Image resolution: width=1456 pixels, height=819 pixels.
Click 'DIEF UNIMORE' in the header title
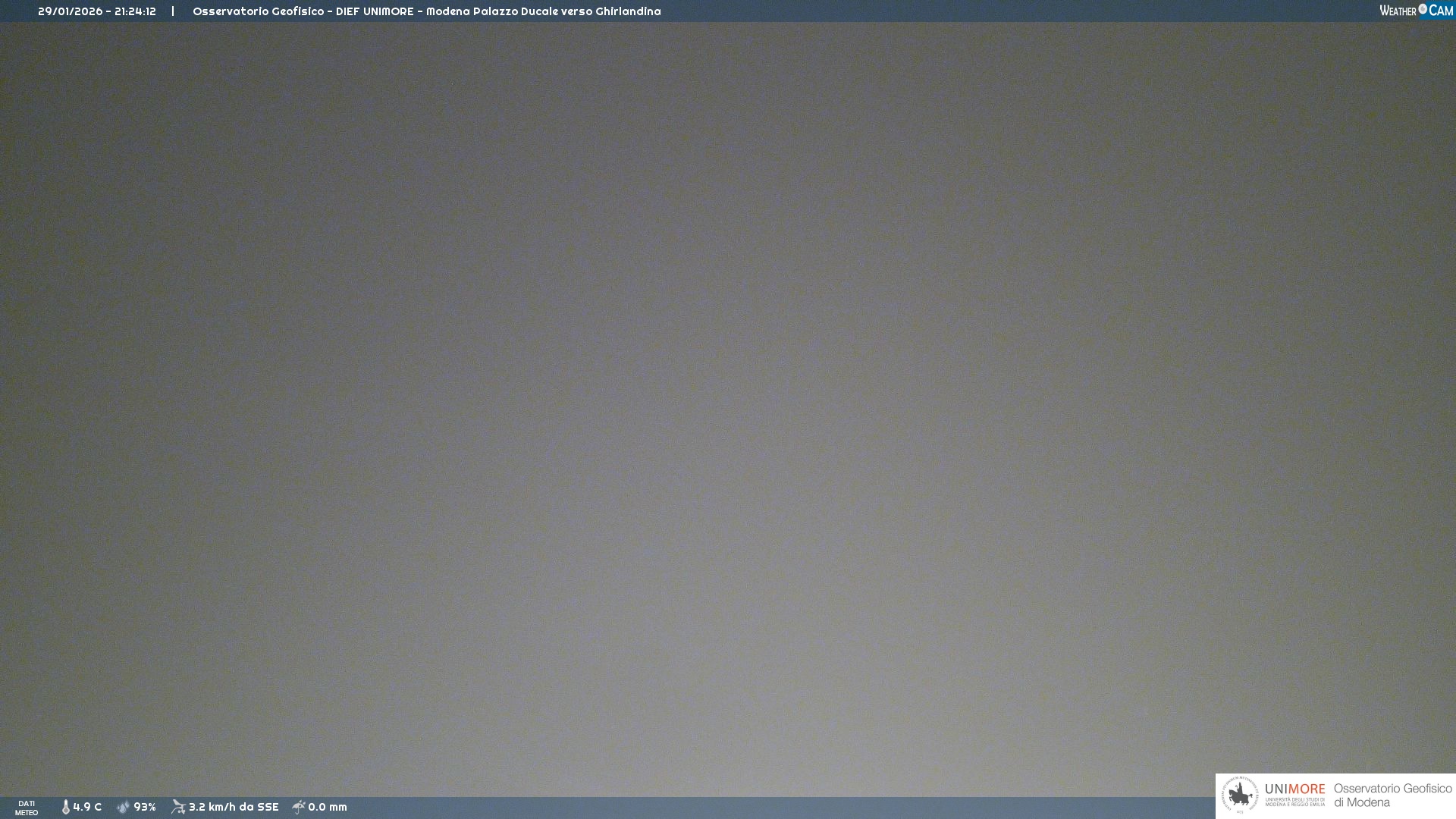click(375, 11)
